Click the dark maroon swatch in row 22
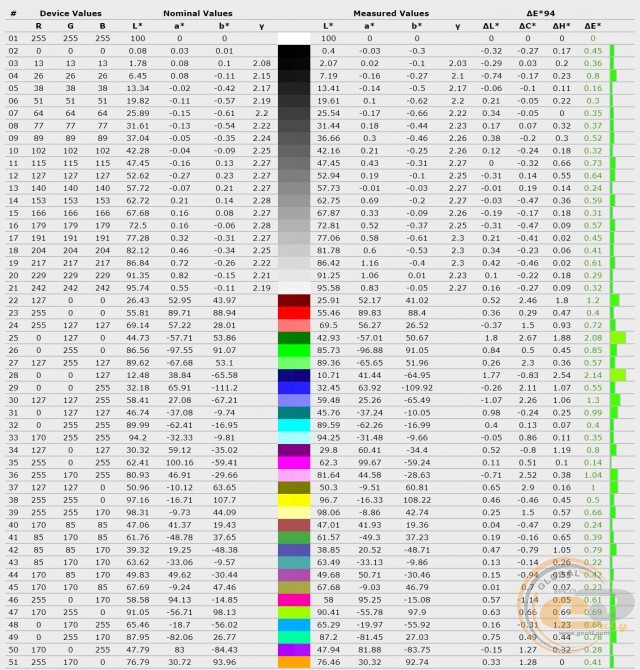 point(294,300)
